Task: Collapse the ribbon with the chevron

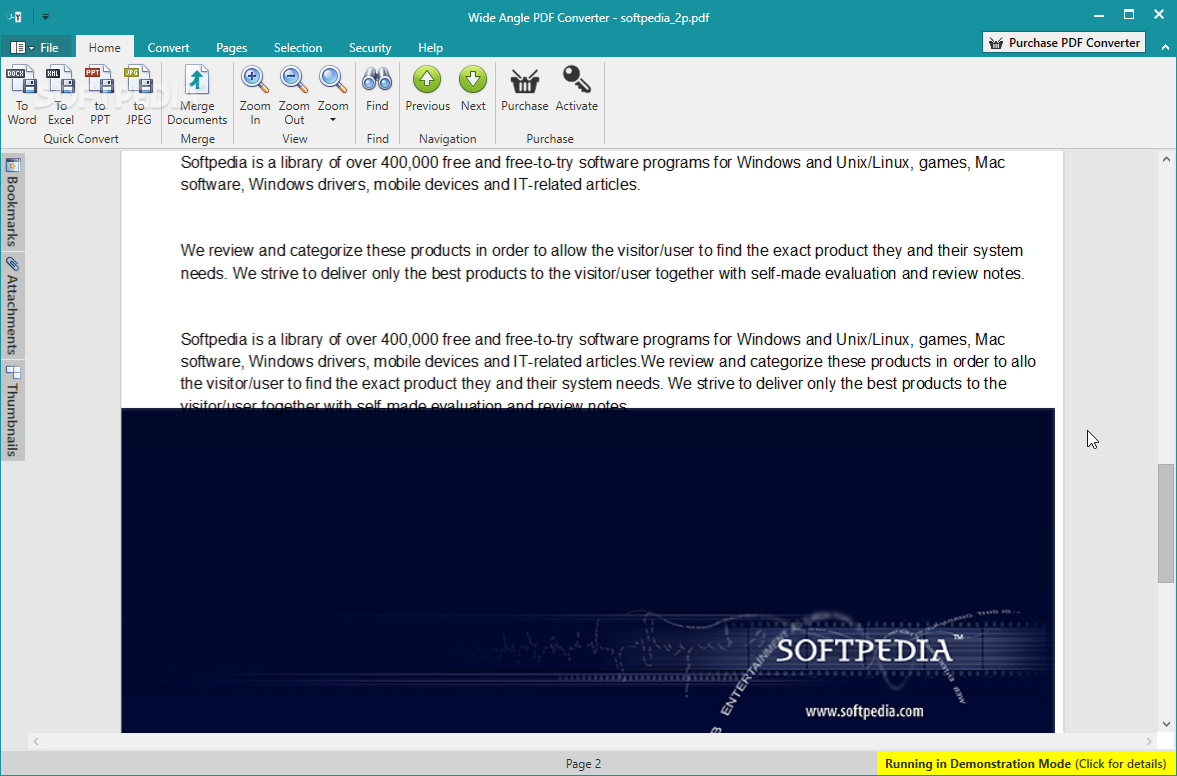Action: (1166, 47)
